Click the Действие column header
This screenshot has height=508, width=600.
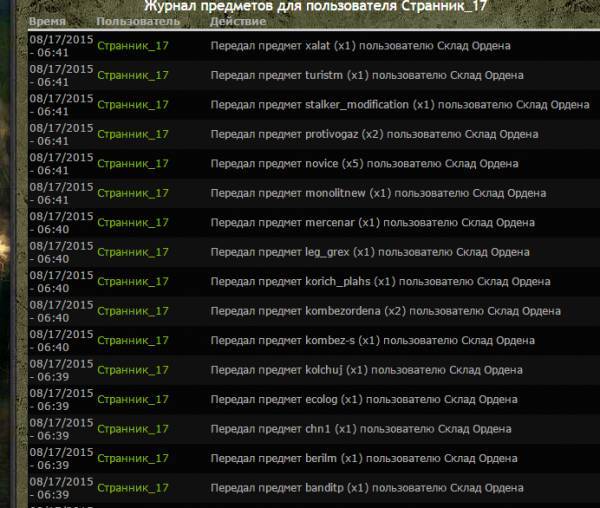click(x=238, y=21)
